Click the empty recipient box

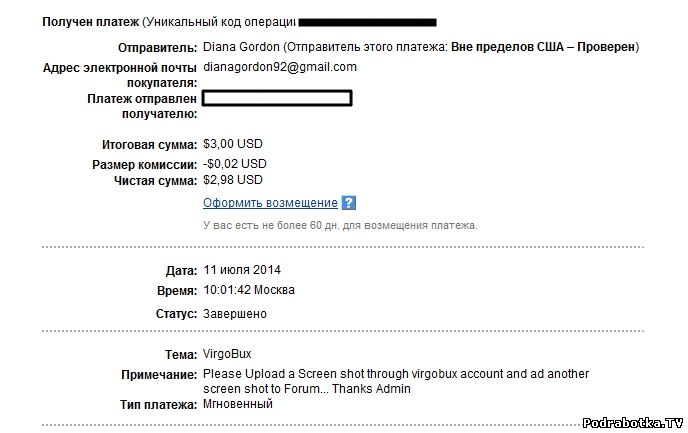[277, 98]
